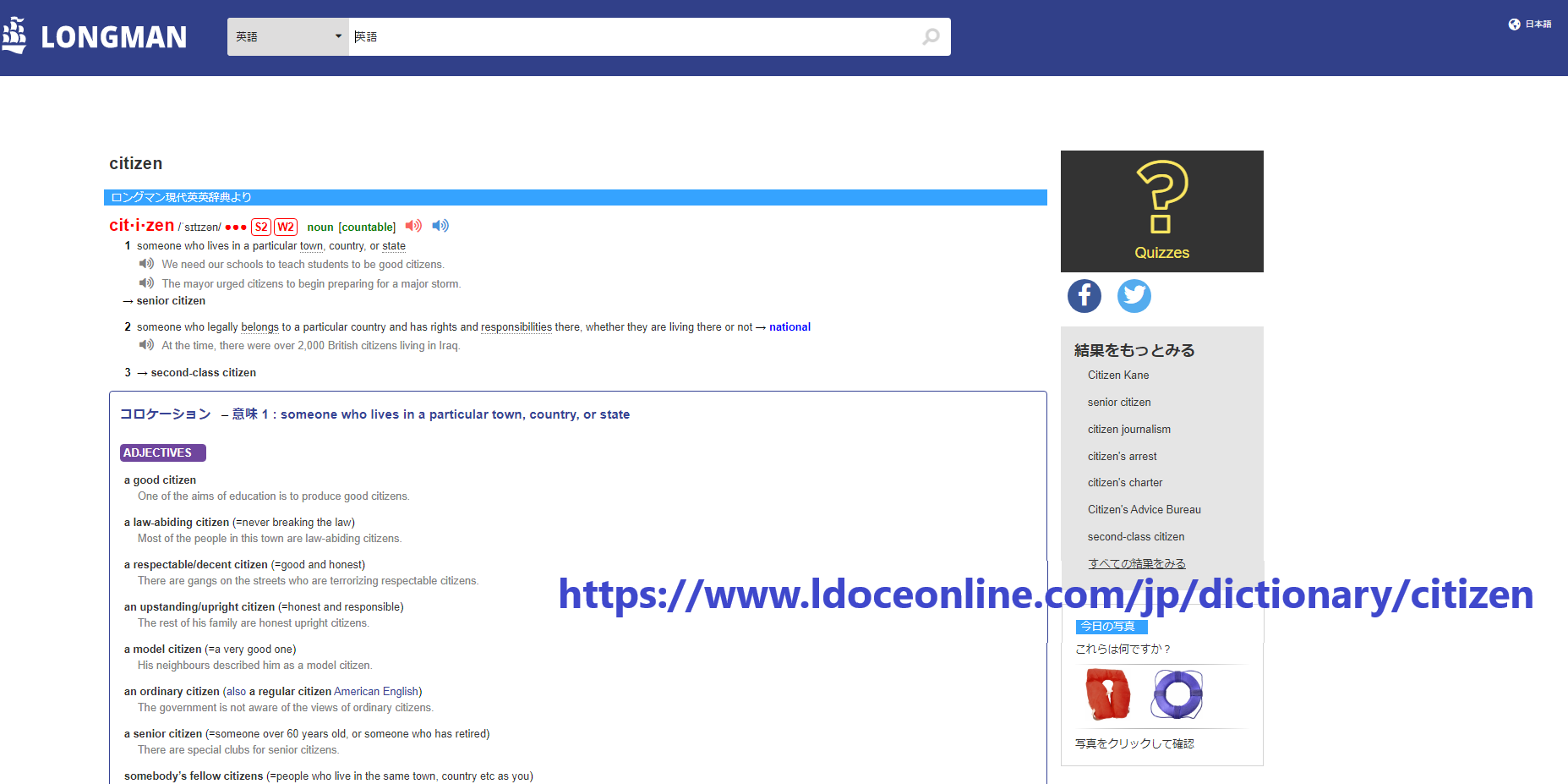Click 'responsibilities' link in definition 2
This screenshot has height=784, width=1568.
516,327
